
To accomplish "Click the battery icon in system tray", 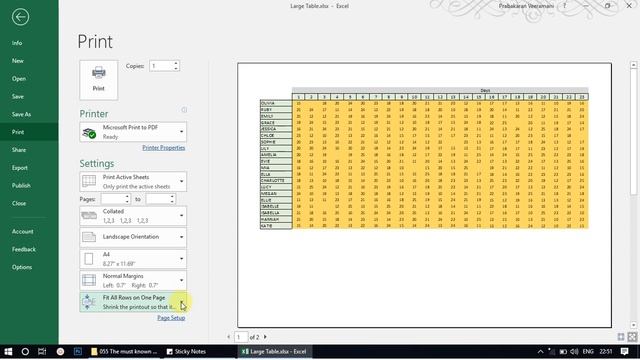I will click(x=563, y=352).
